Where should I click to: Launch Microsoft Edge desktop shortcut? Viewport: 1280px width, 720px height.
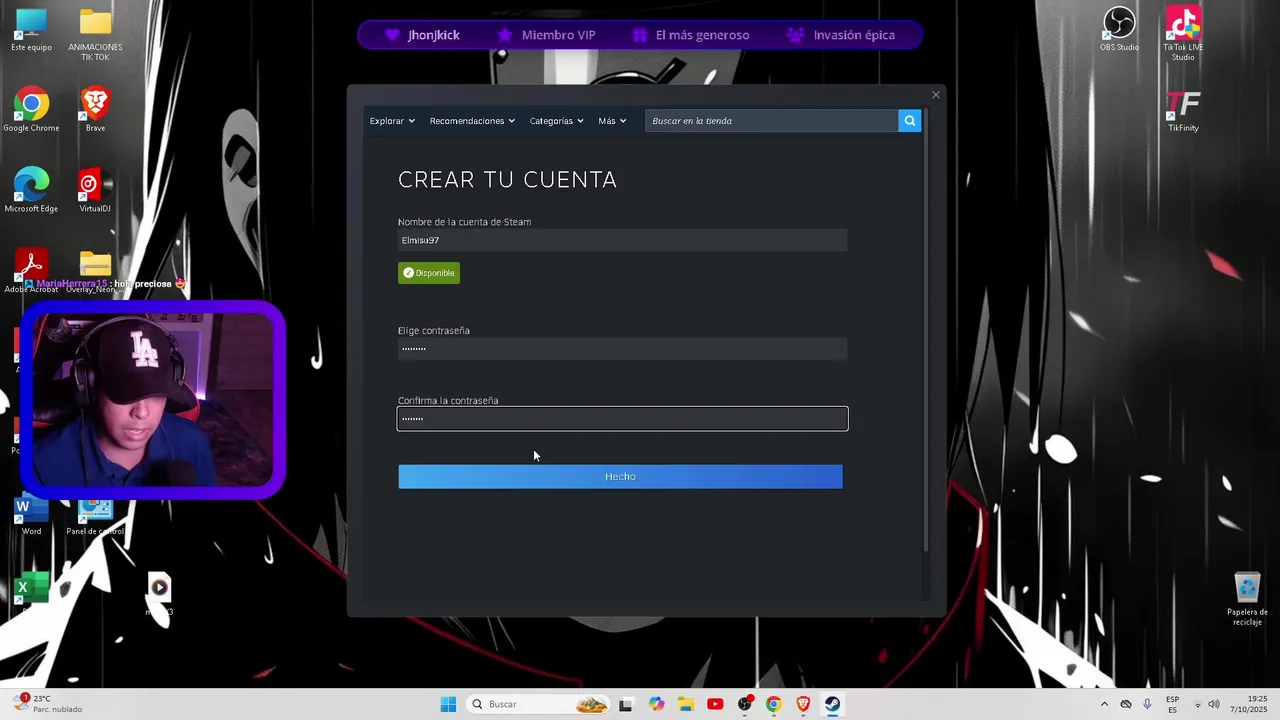31,190
